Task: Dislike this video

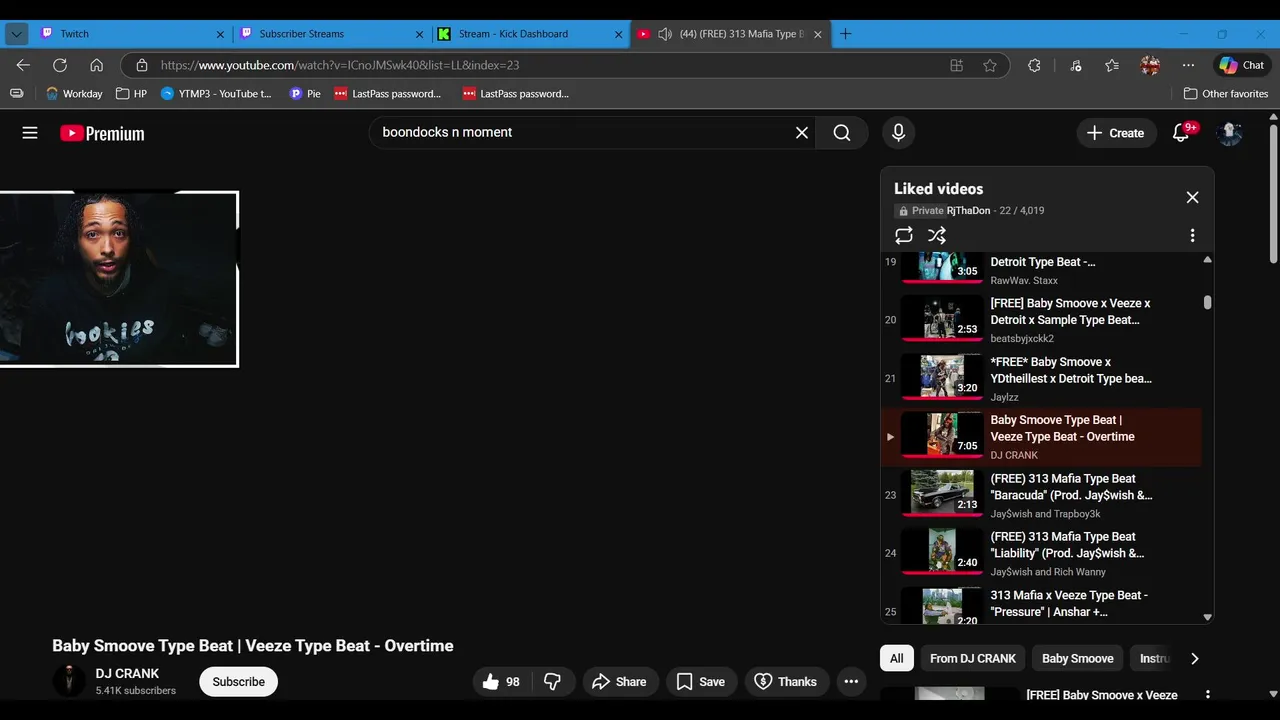Action: click(x=553, y=682)
